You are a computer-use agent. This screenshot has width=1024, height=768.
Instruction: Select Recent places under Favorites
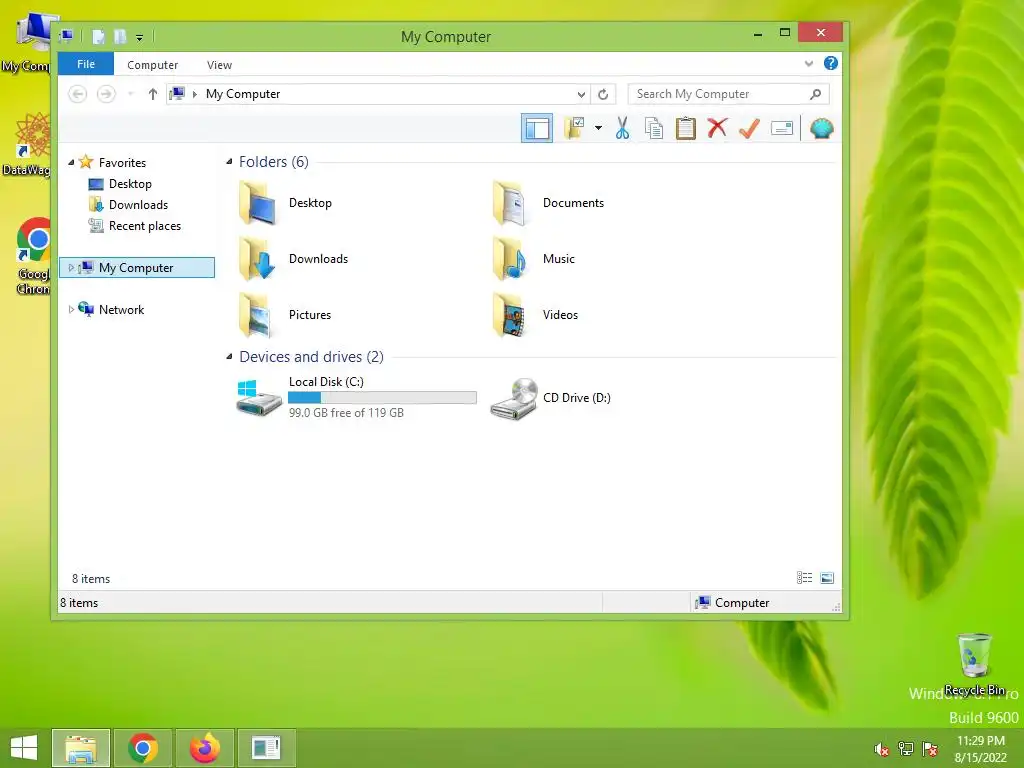pyautogui.click(x=145, y=226)
